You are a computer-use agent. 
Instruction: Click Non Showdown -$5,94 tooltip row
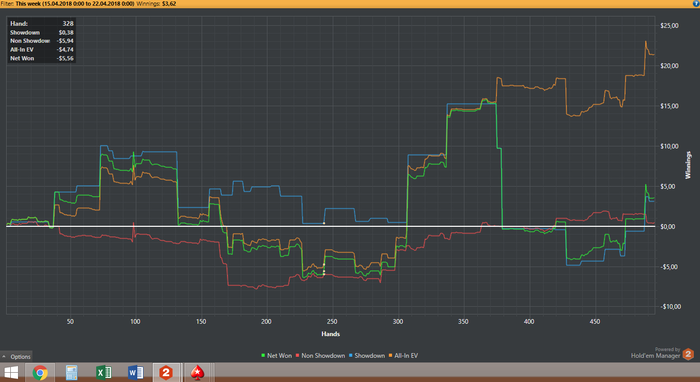pos(42,41)
